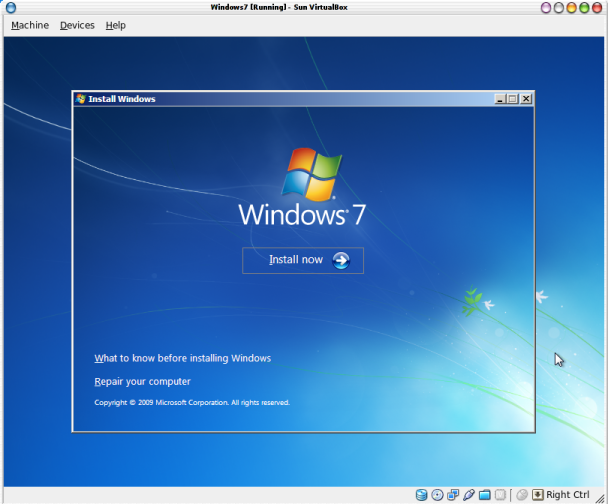Click the network adapter status icon
Viewport: 608px width, 504px height.
click(x=453, y=495)
